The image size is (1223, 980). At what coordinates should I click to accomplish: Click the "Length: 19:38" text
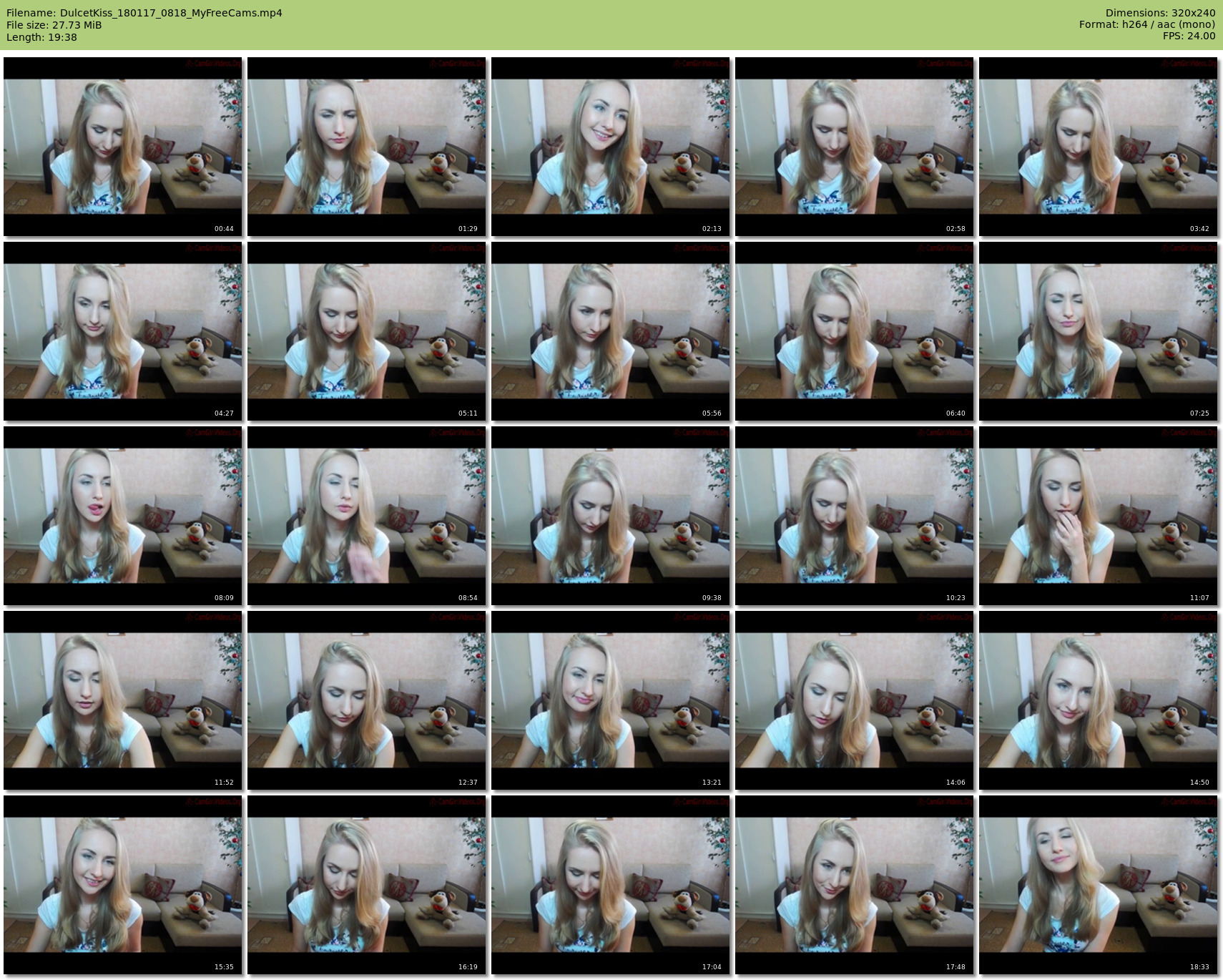coord(41,37)
